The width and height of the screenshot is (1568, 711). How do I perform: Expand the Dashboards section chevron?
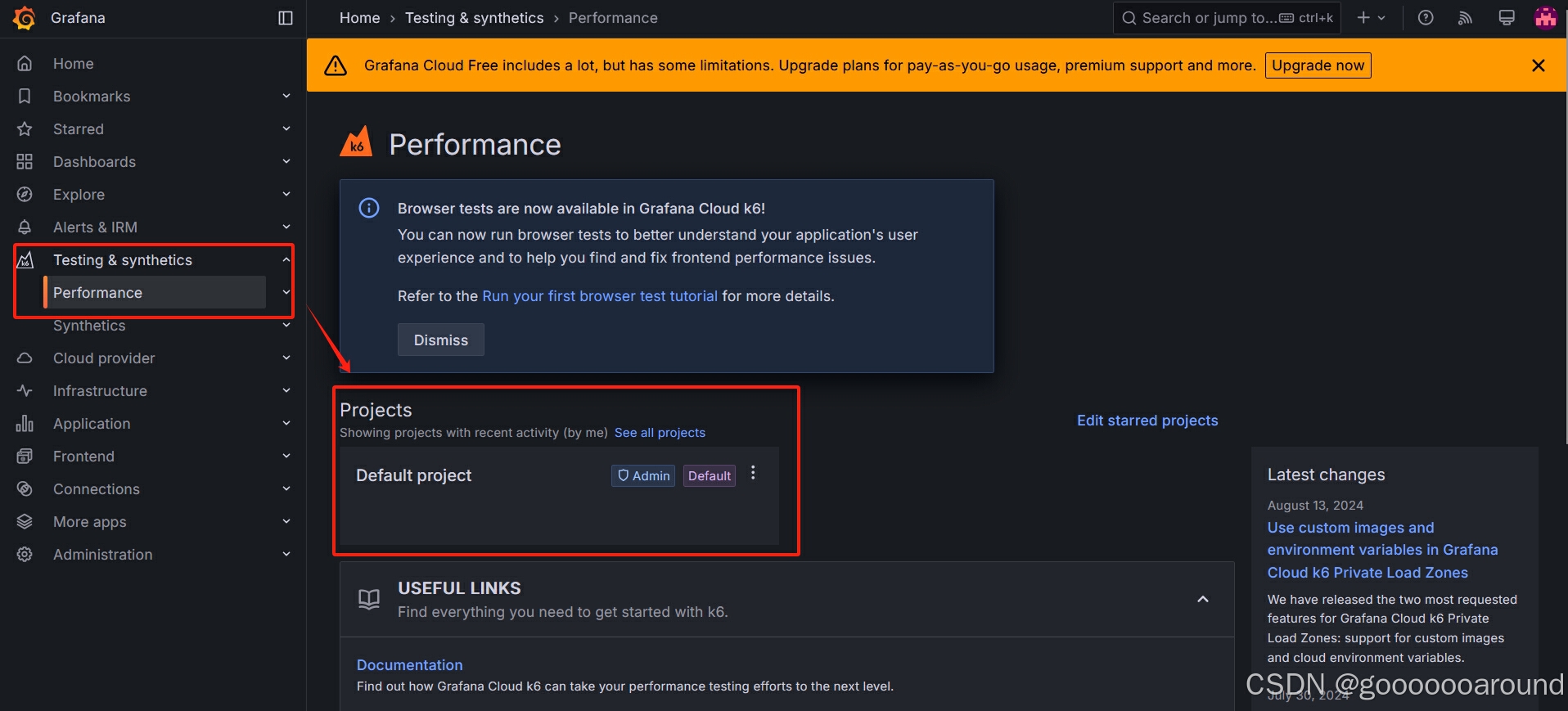286,161
